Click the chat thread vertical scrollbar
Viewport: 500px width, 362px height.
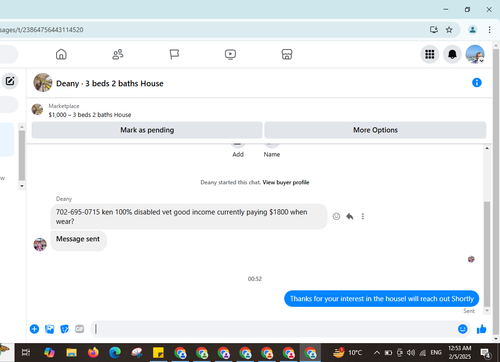tap(487, 254)
